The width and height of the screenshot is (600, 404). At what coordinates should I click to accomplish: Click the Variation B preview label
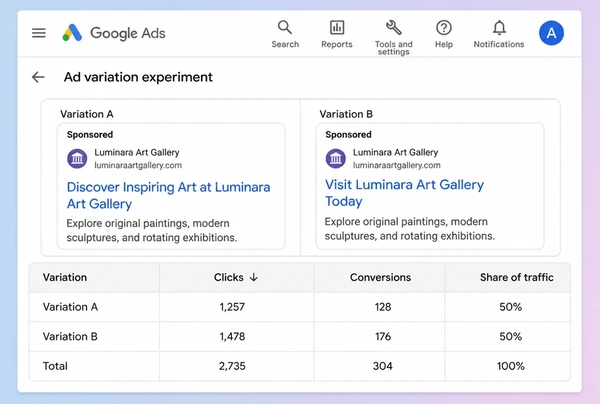pyautogui.click(x=346, y=114)
